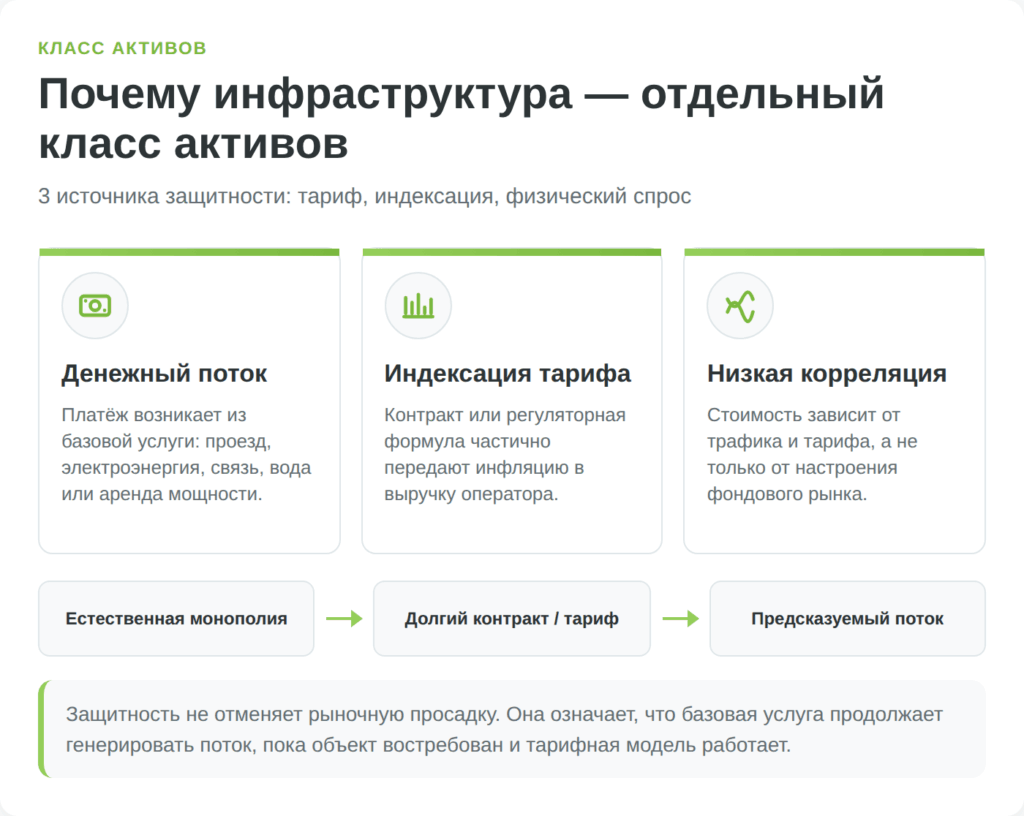Image resolution: width=1024 pixels, height=816 pixels.
Task: Select the Предсказуемый поток box
Action: pyautogui.click(x=848, y=618)
